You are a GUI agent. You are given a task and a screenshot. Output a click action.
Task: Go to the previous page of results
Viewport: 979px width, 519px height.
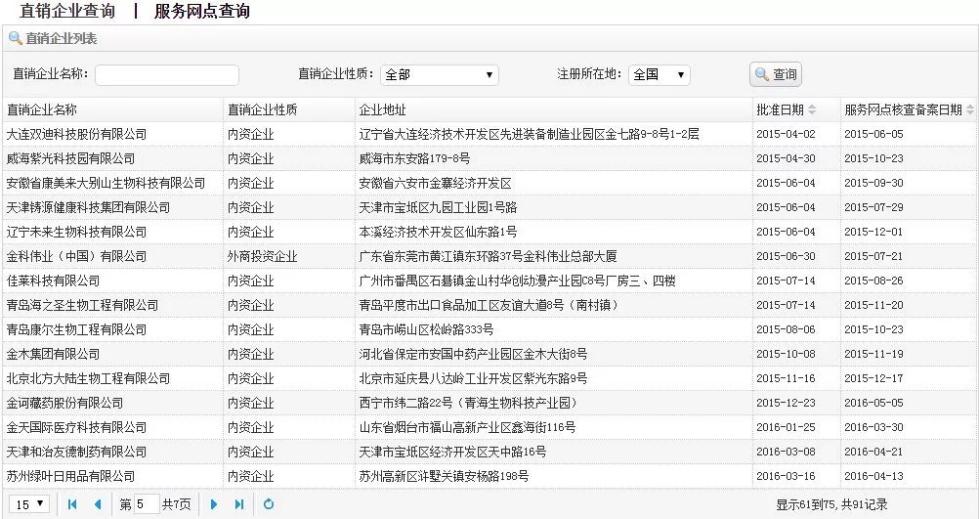tap(96, 502)
